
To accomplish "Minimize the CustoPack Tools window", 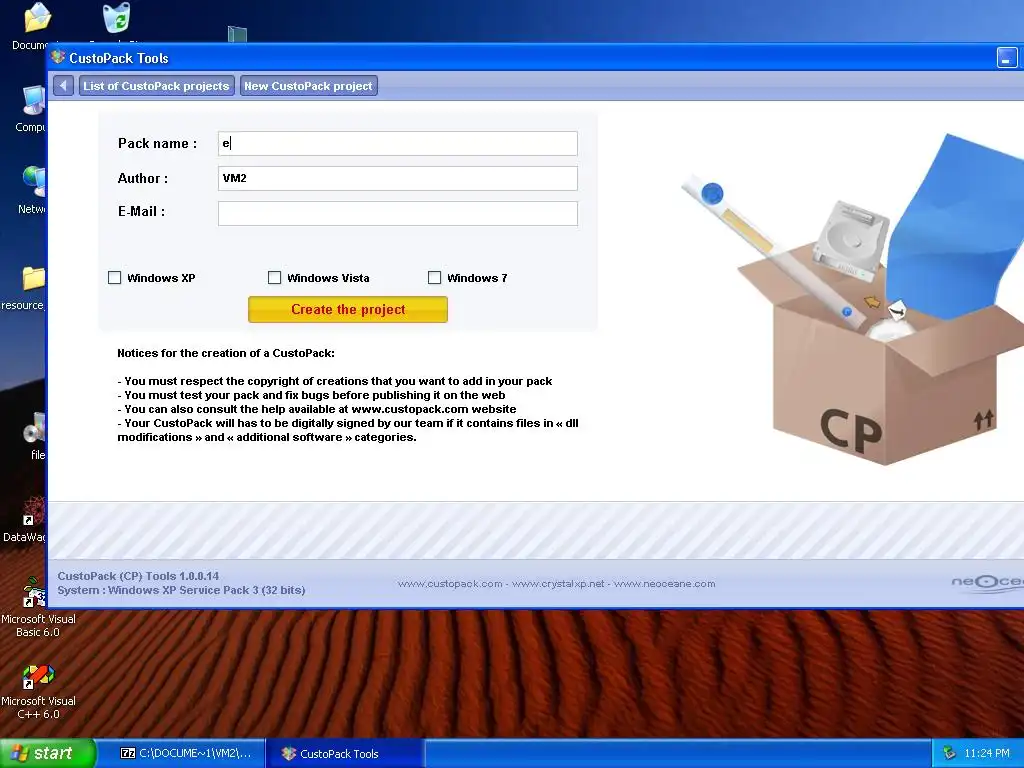I will coord(1006,57).
